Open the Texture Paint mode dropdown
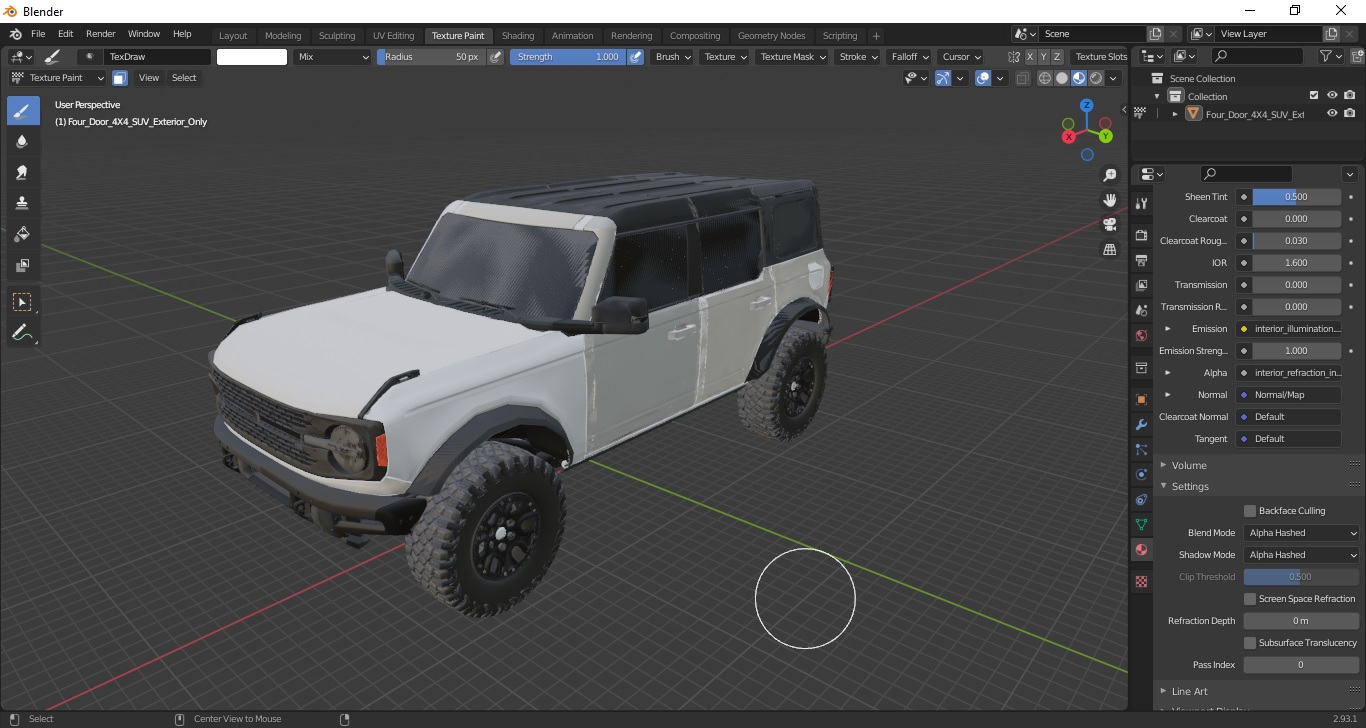The image size is (1366, 728). tap(57, 78)
